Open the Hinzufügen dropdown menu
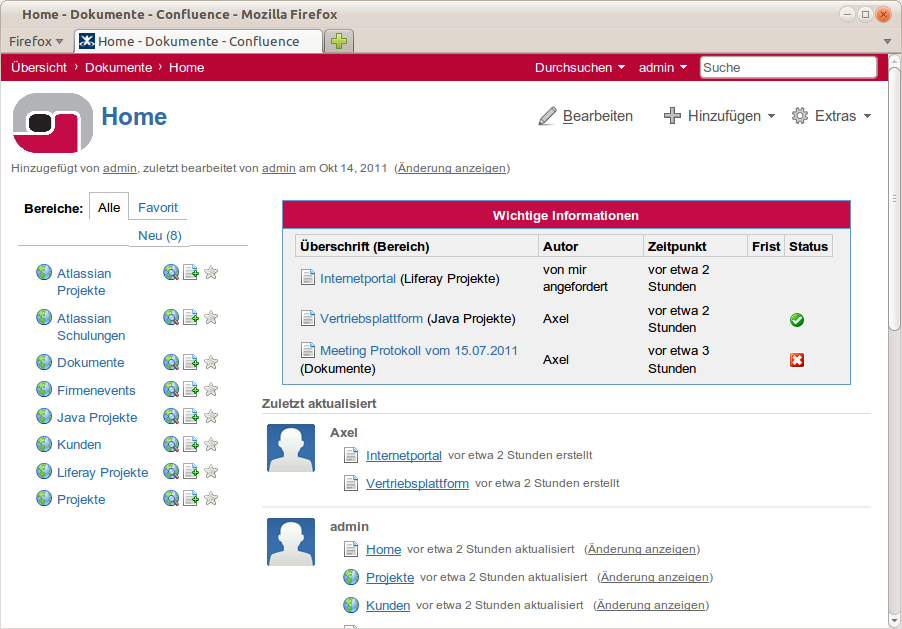This screenshot has height=629, width=902. [719, 116]
